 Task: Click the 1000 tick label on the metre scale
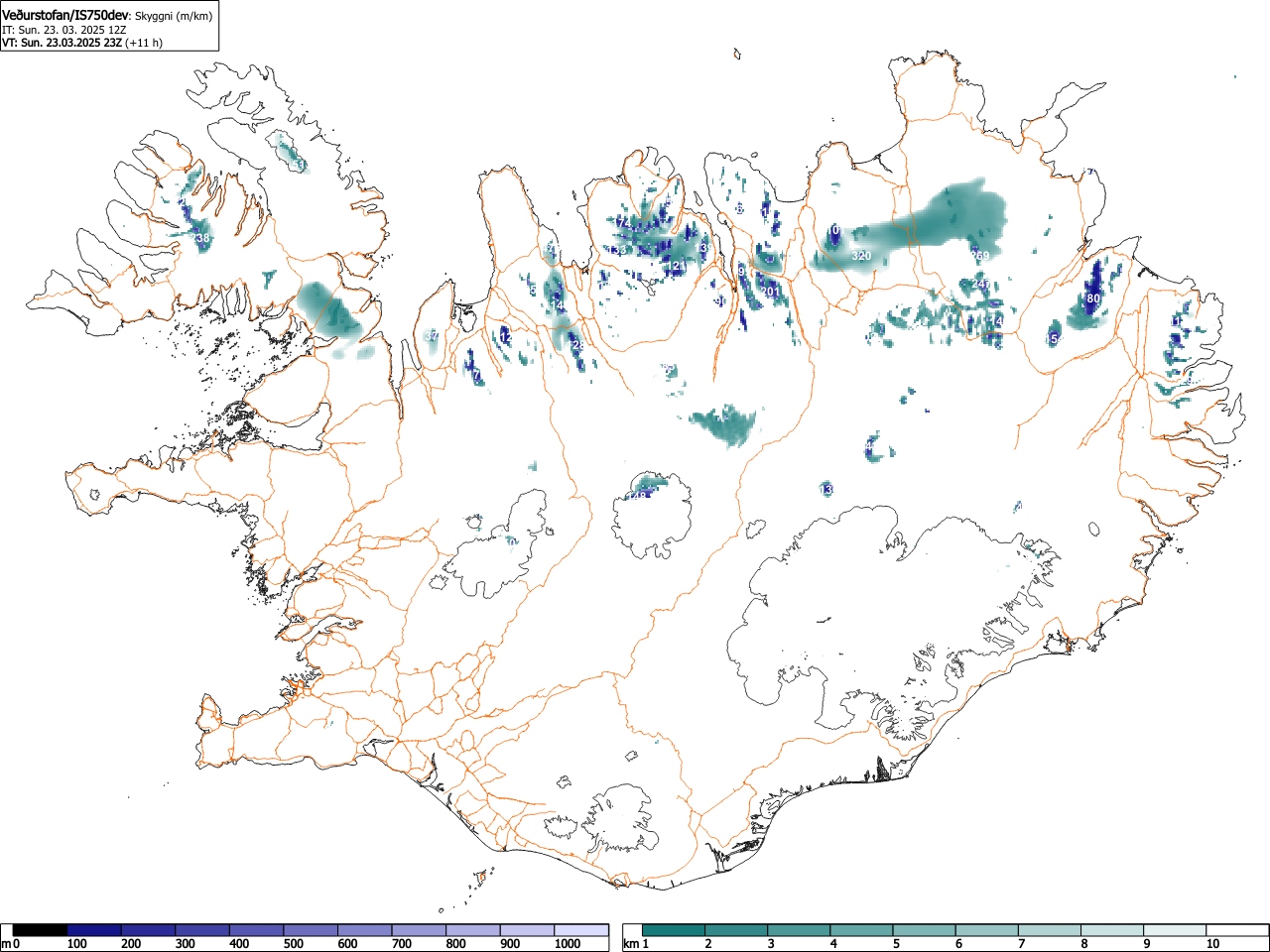pos(568,944)
